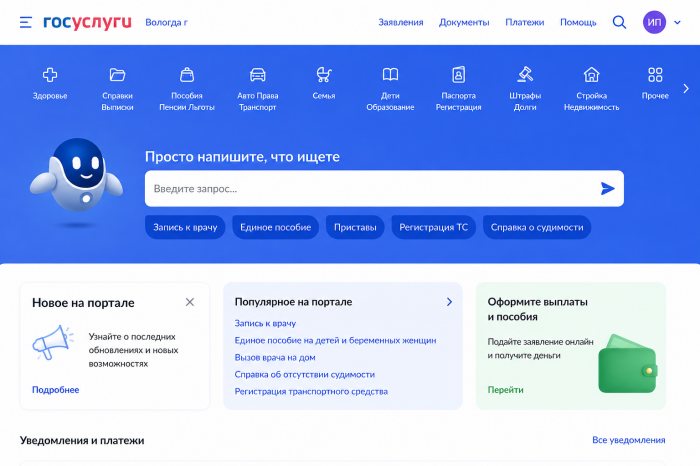
Task: Open the Дети Образование category
Action: (390, 89)
